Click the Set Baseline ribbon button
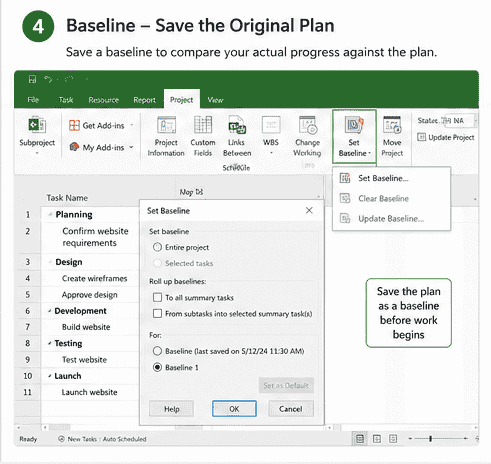 [354, 136]
